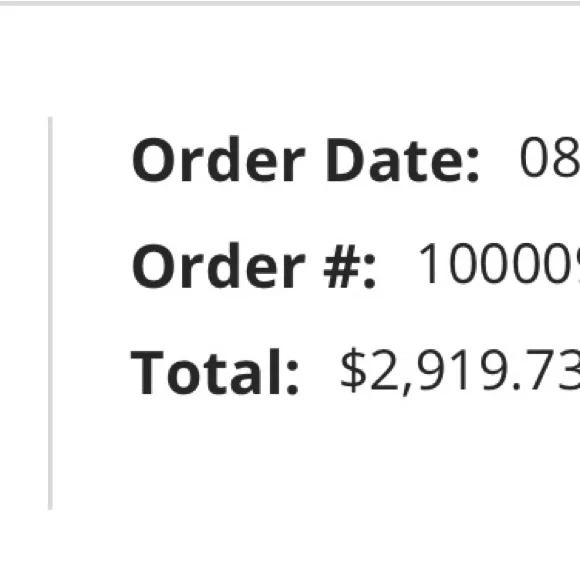
Task: Click the leading "1" of the order number
Action: click(429, 263)
